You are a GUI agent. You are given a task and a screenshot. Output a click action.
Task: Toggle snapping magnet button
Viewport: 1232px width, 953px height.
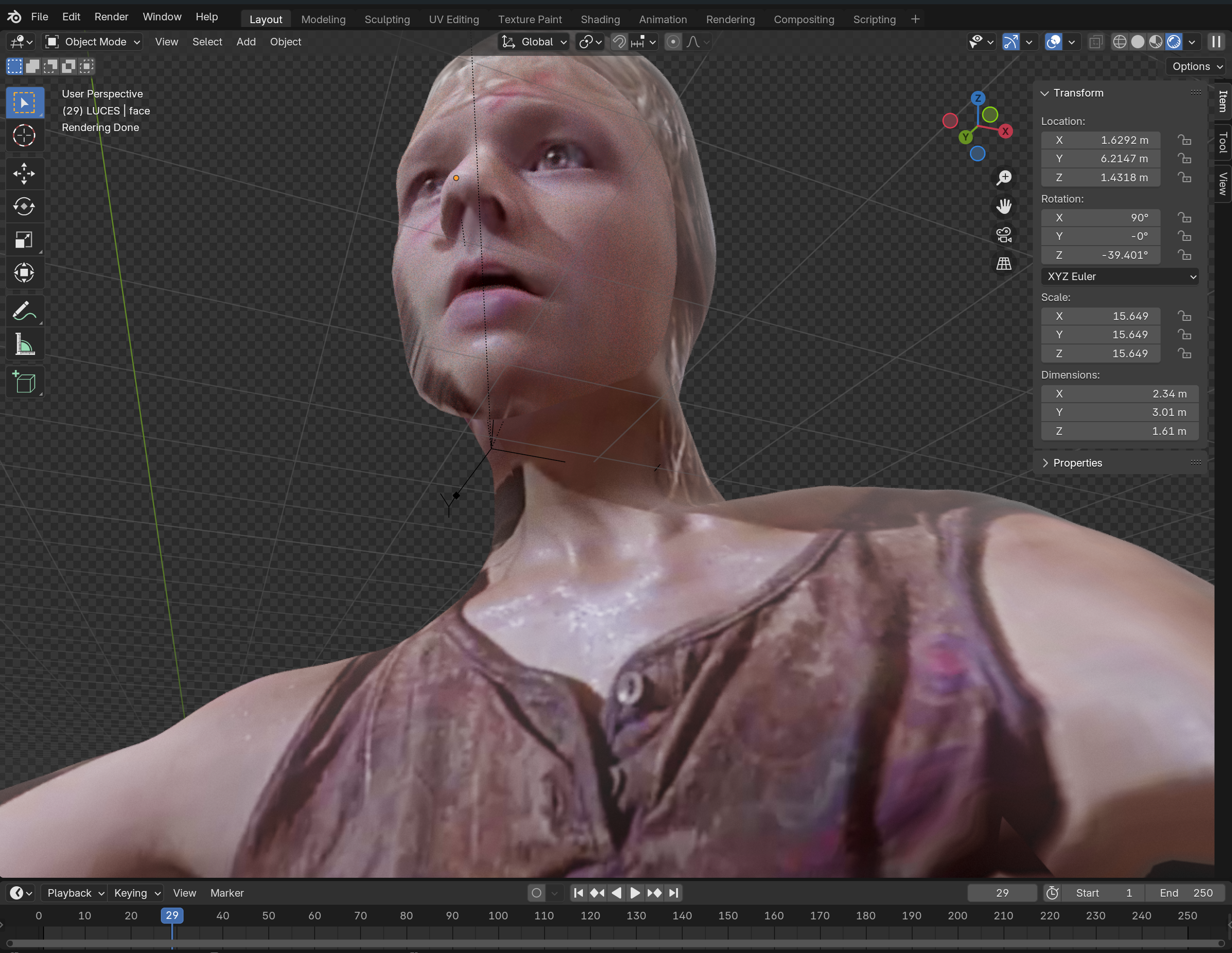tap(619, 42)
